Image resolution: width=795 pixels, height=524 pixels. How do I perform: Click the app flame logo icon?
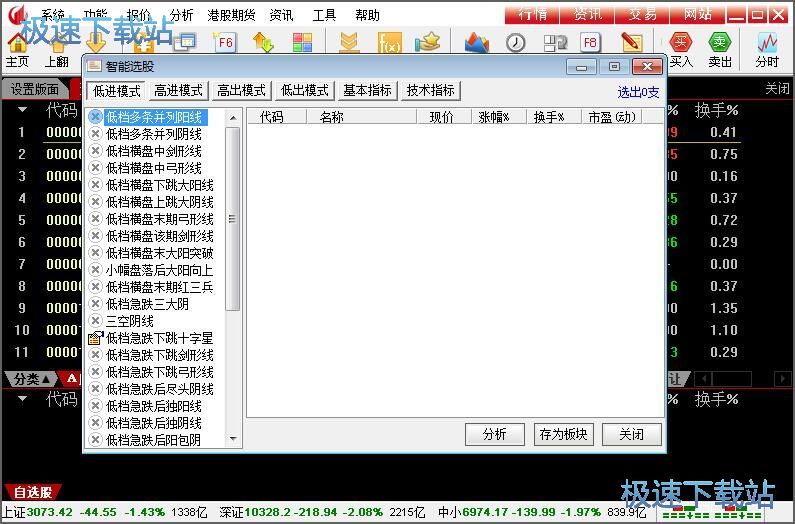pos(17,14)
